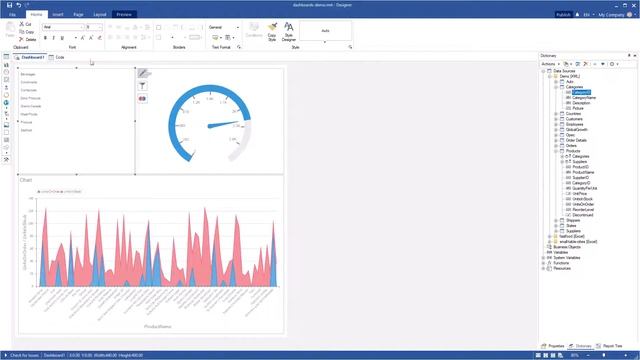640x360 pixels.
Task: Collapse the Categories table node
Action: 556,87
